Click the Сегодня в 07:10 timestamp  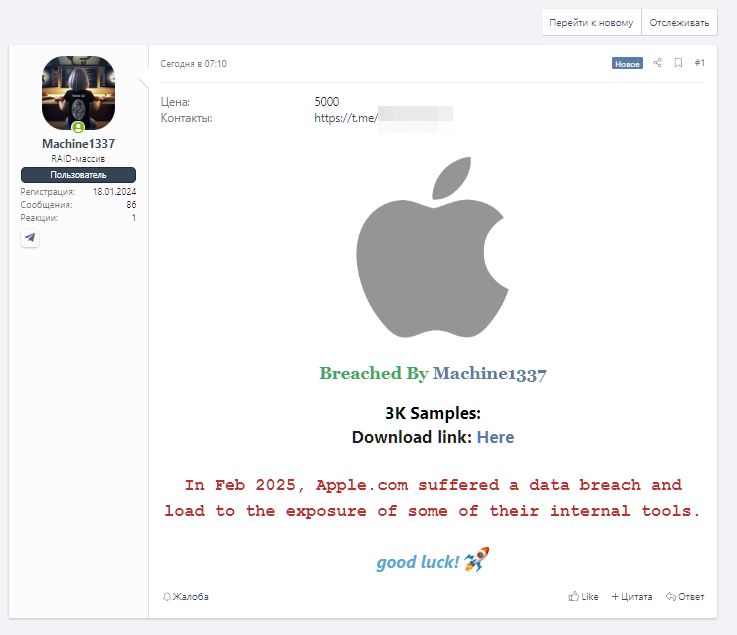pos(193,64)
